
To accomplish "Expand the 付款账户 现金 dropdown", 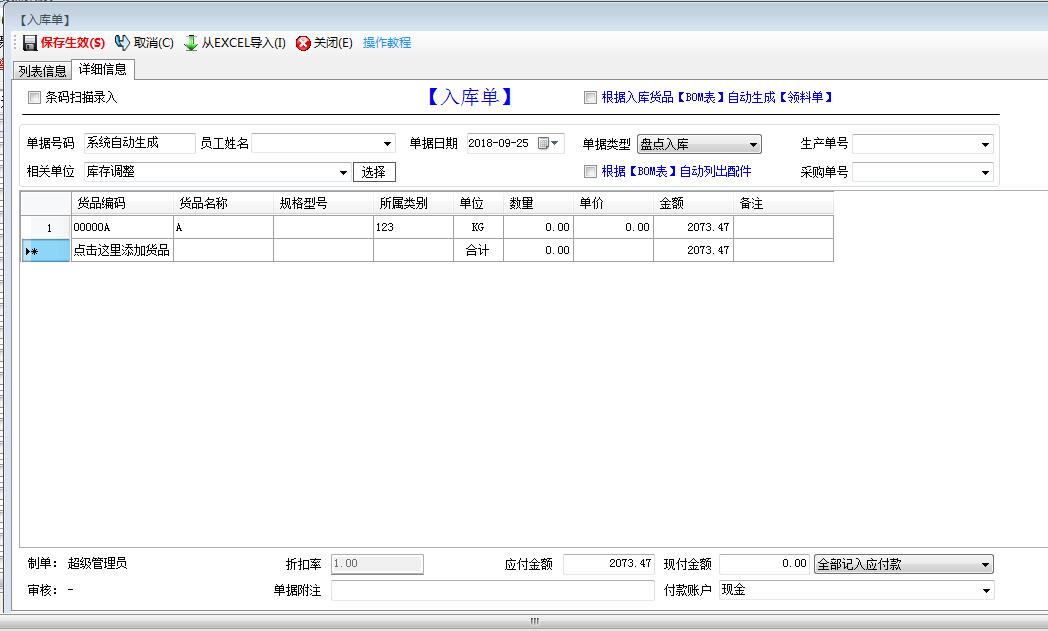I will point(986,591).
